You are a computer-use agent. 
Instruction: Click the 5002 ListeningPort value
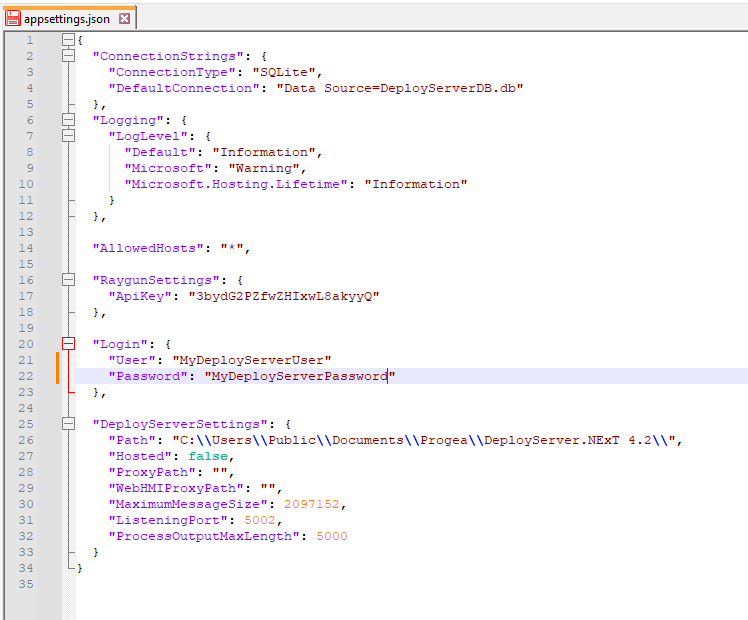coord(260,520)
